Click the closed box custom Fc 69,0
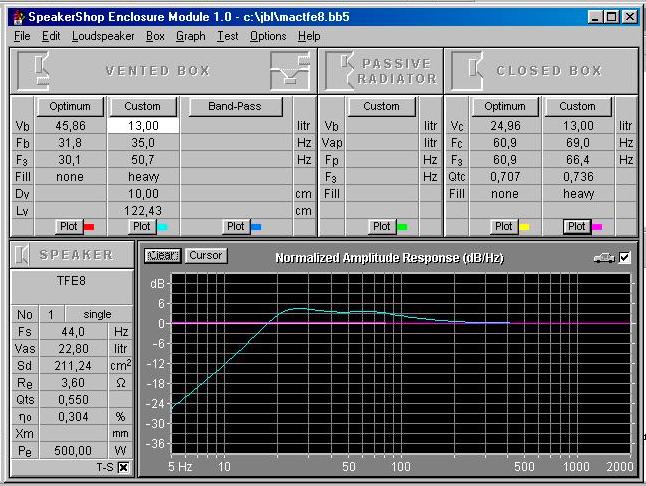The height and width of the screenshot is (486, 646). pos(578,143)
